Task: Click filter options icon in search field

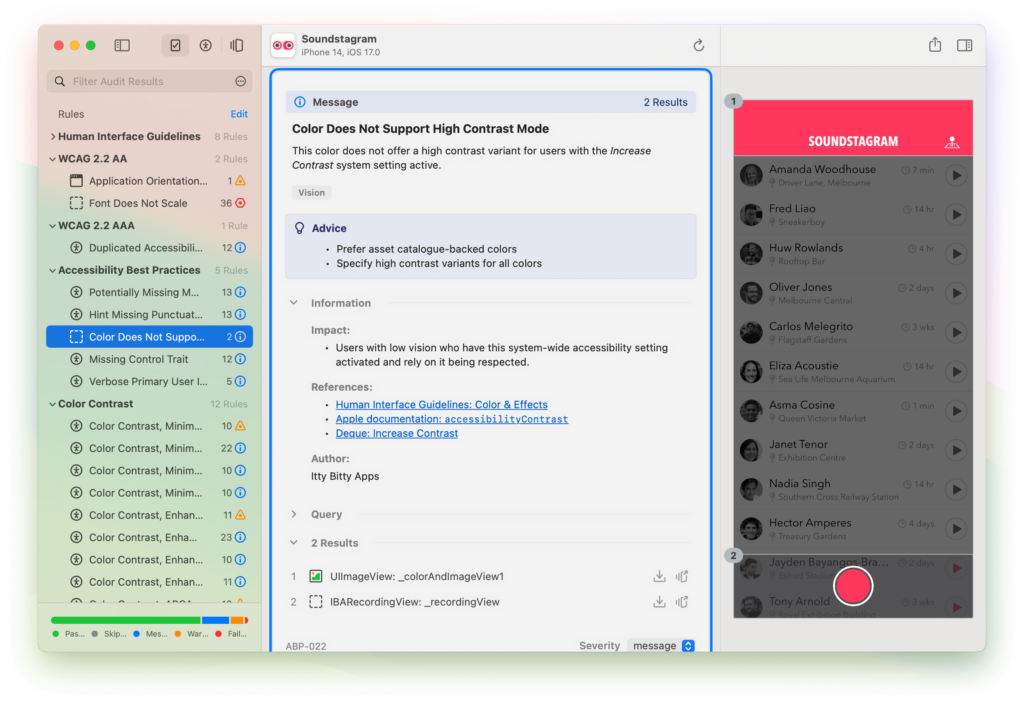Action: point(241,81)
